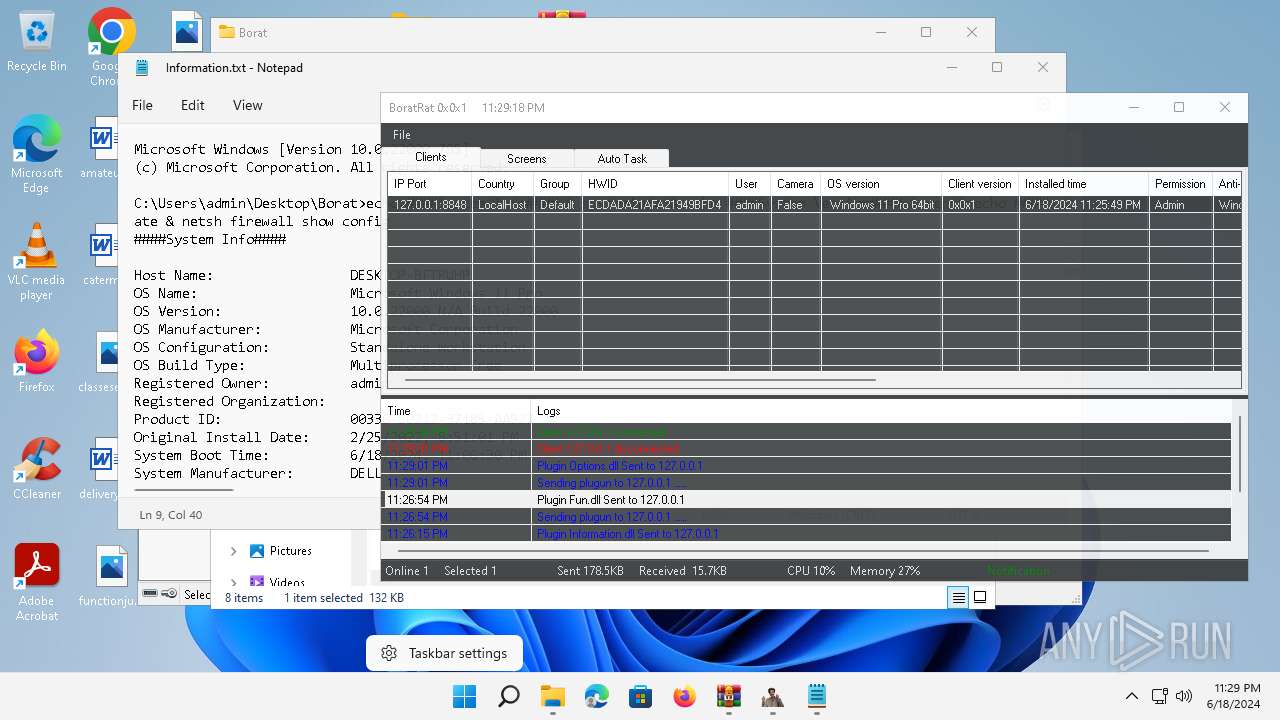Click the Time column header in logs
Viewport: 1280px width, 720px height.
[x=456, y=411]
